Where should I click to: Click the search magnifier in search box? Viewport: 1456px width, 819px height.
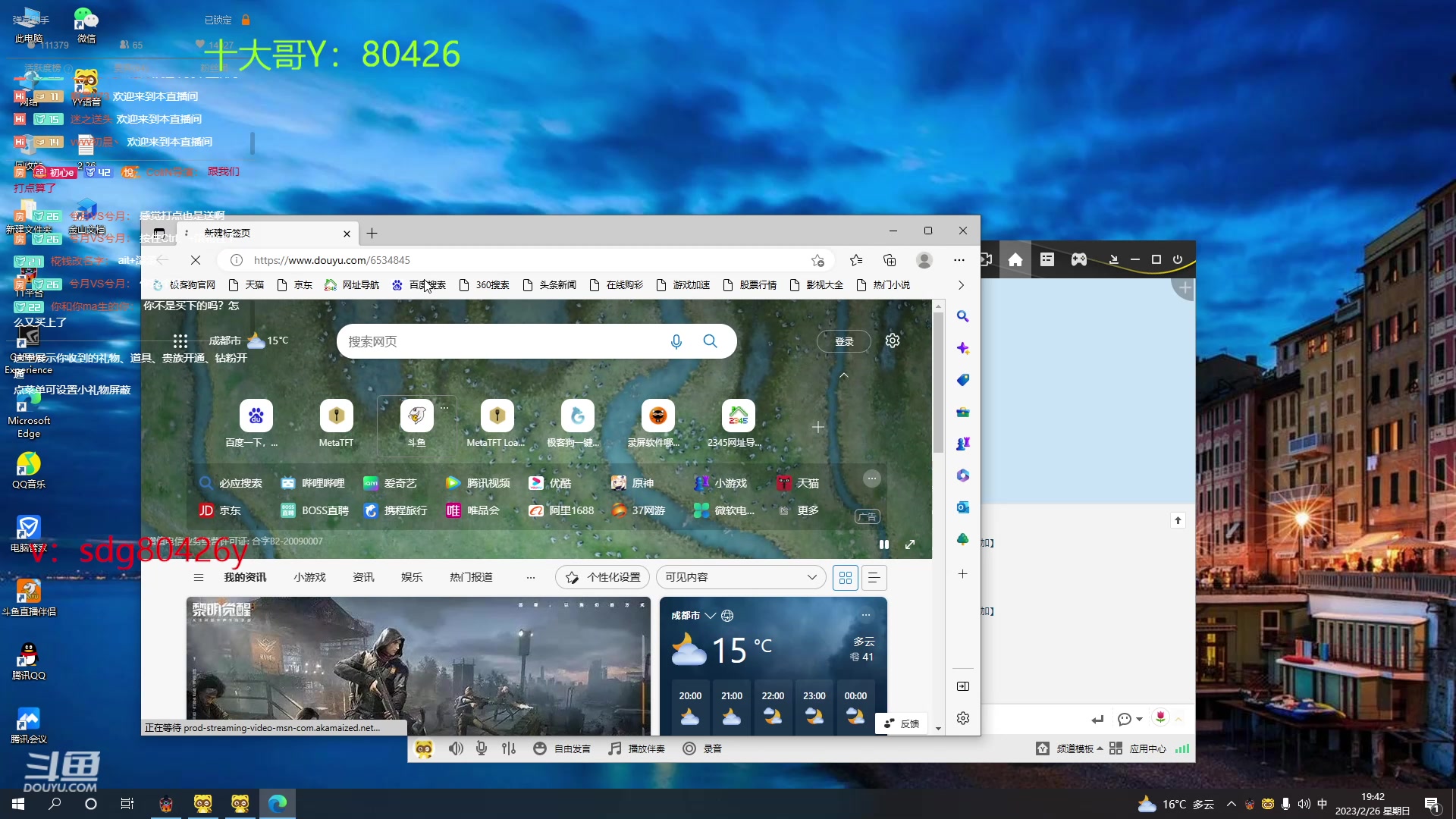point(710,341)
